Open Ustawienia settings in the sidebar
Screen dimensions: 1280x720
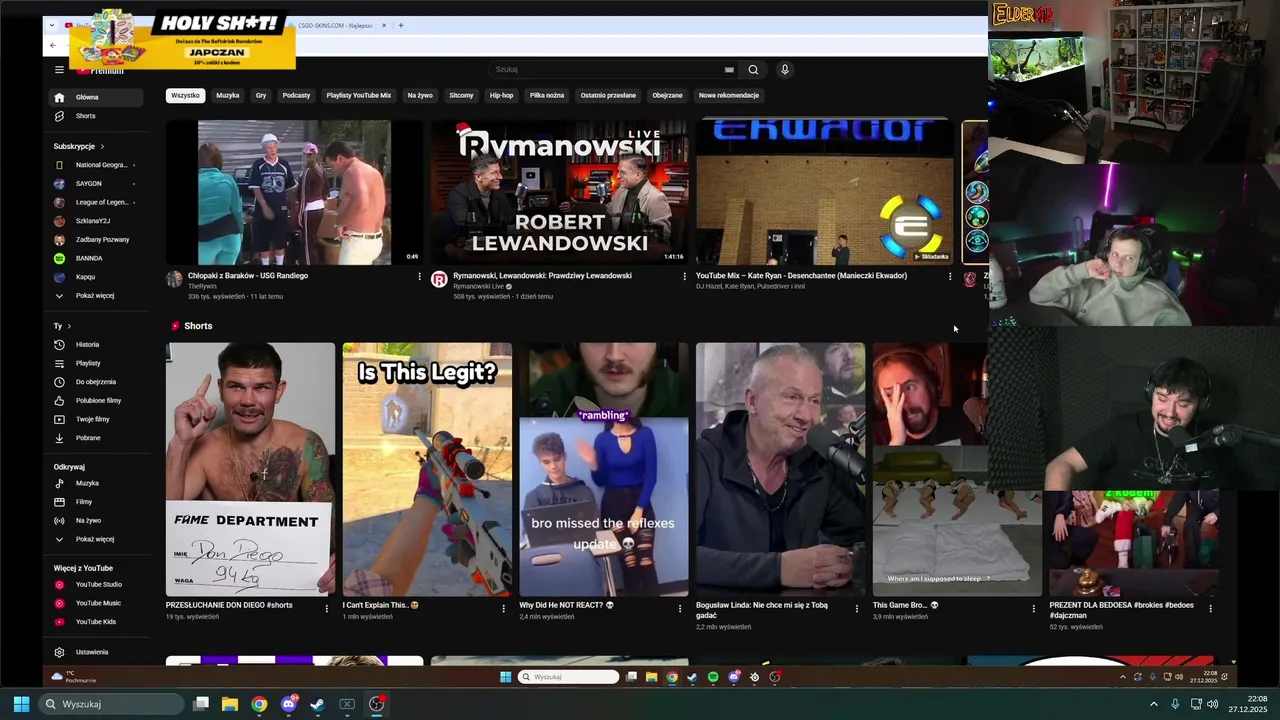(97, 652)
